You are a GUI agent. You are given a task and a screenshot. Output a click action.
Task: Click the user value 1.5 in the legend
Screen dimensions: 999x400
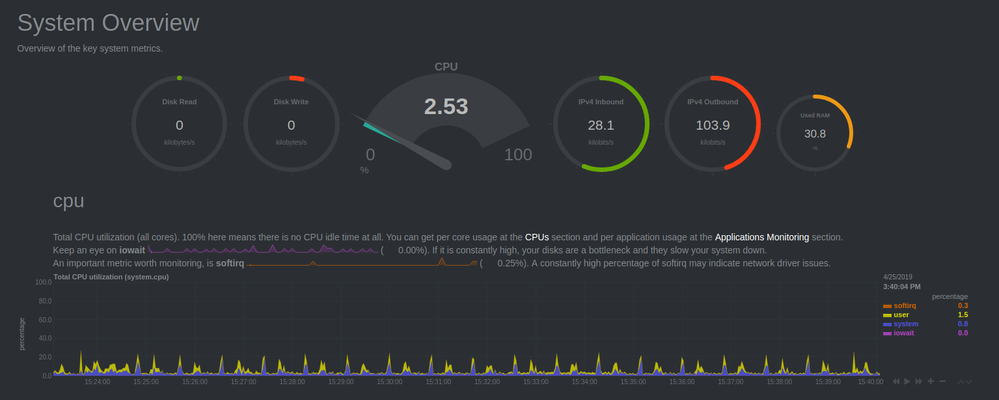point(963,315)
